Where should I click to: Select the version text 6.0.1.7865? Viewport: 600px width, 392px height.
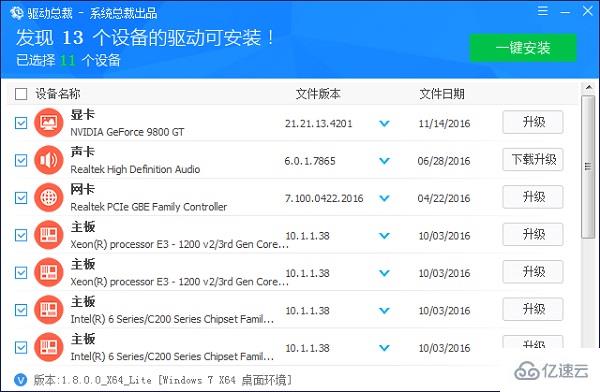[x=310, y=161]
